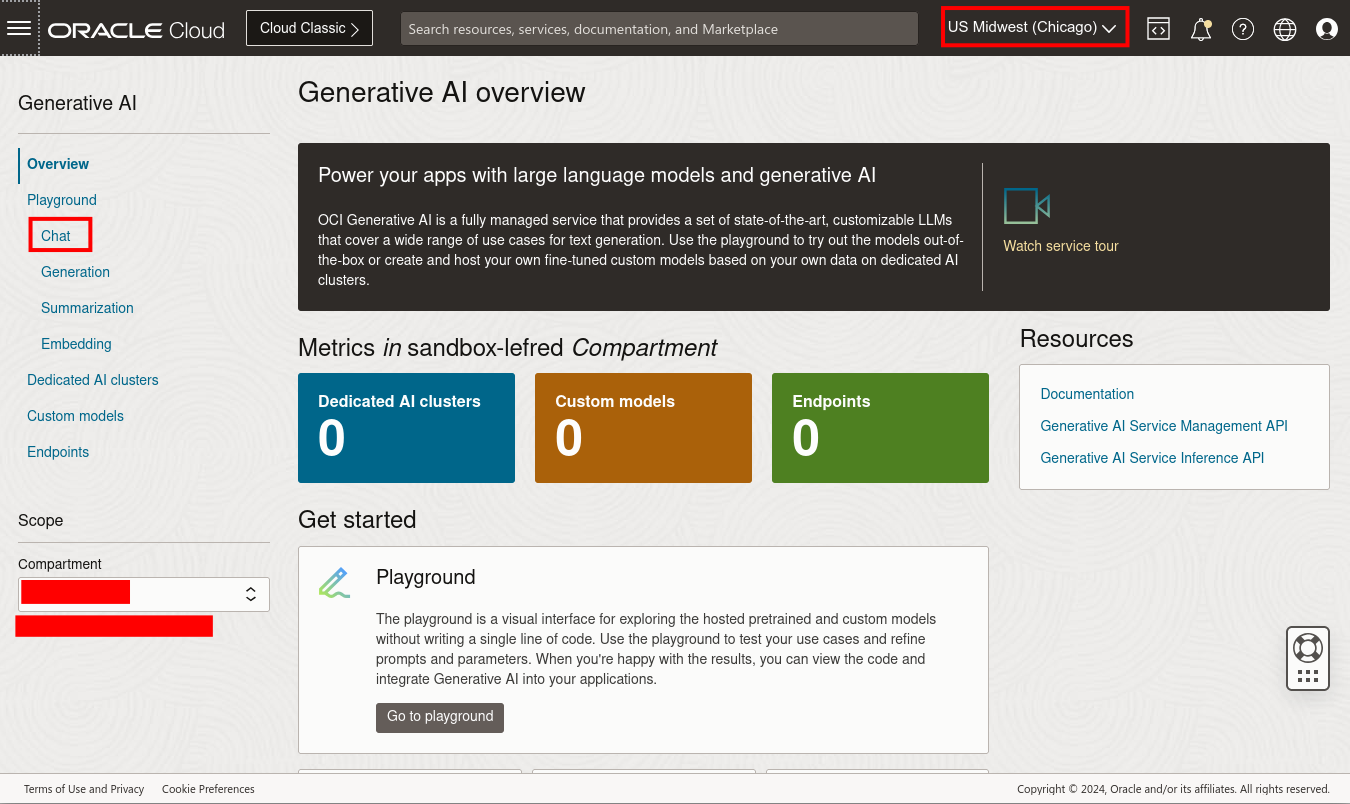Click the Go to playground button
This screenshot has height=804, width=1350.
click(x=439, y=717)
